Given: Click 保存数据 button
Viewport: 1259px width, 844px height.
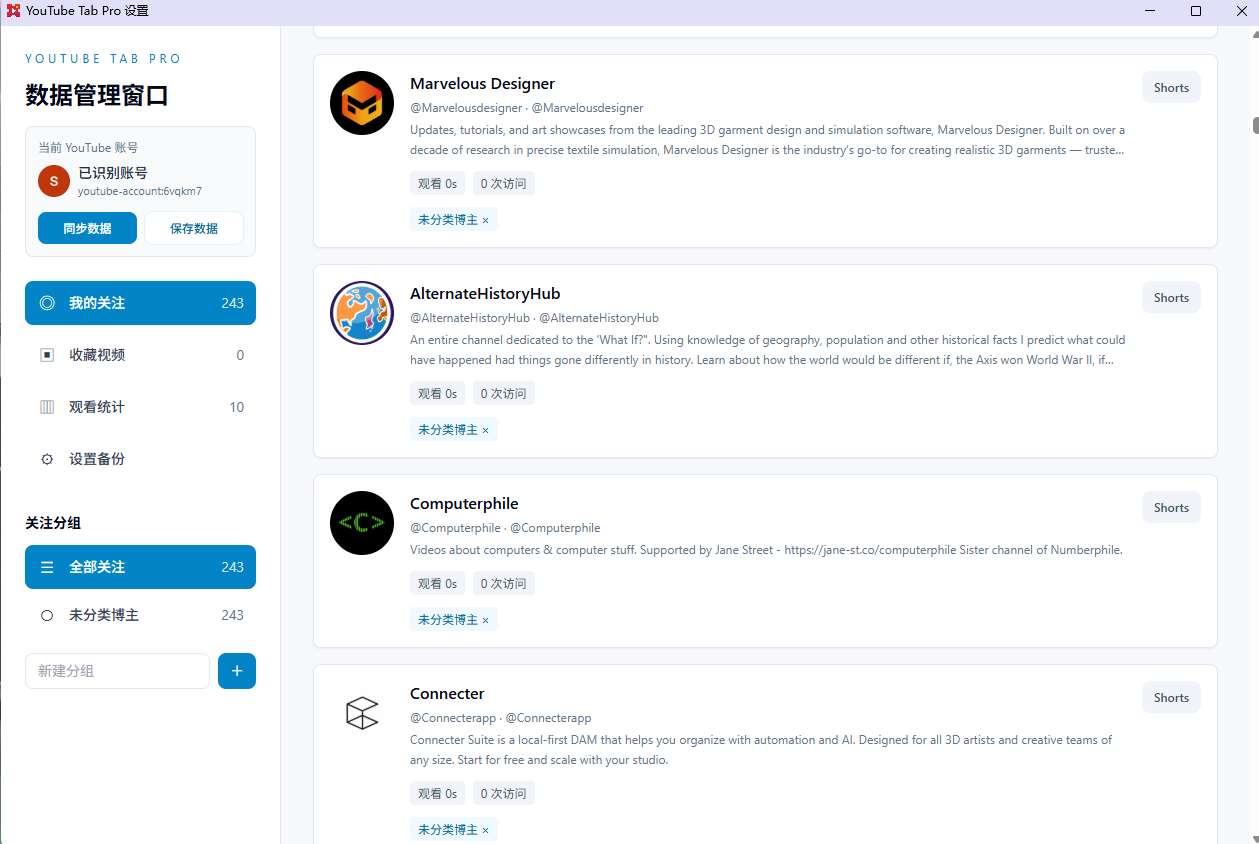Looking at the screenshot, I should point(194,228).
